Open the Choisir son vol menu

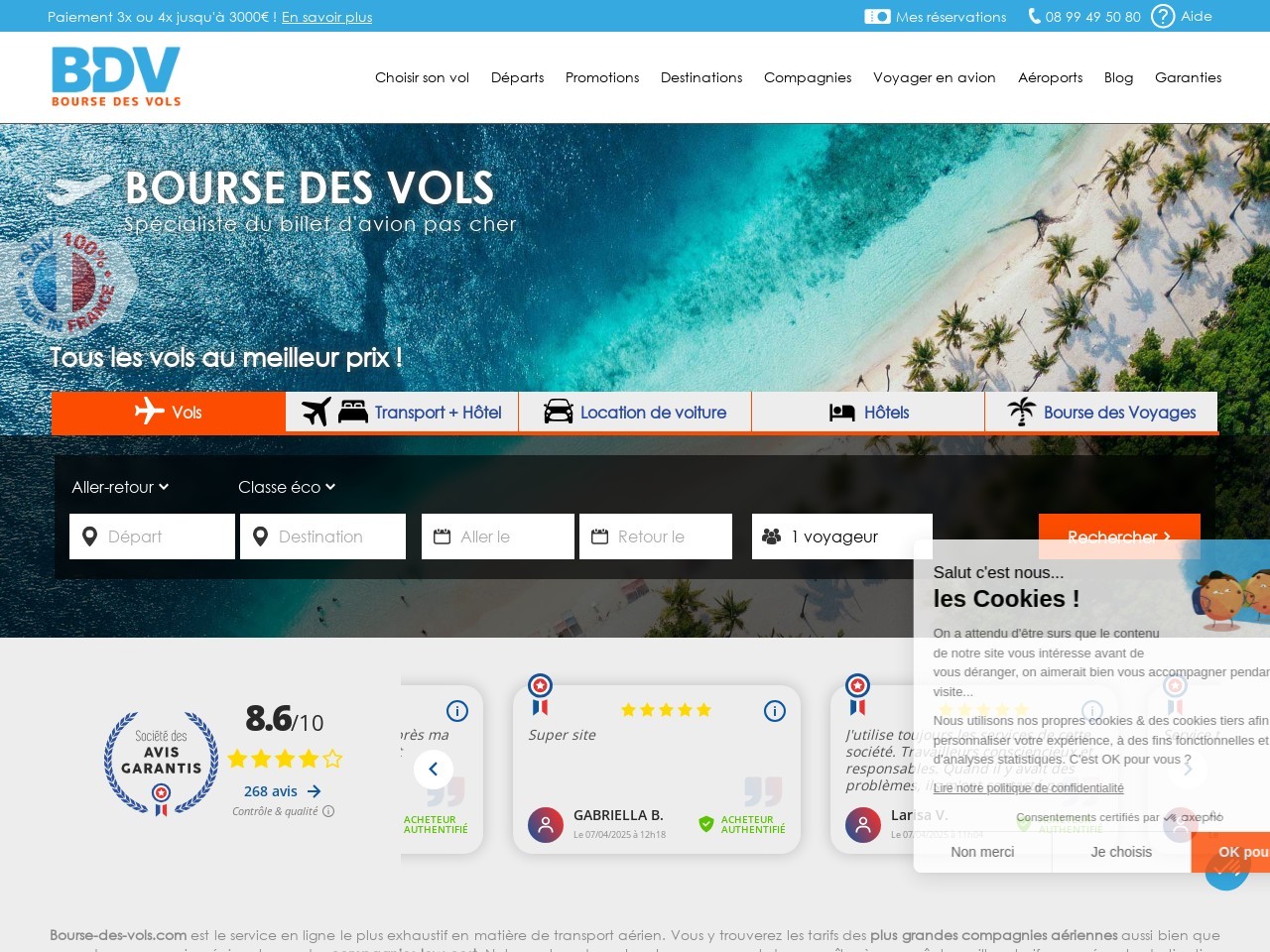(x=422, y=77)
